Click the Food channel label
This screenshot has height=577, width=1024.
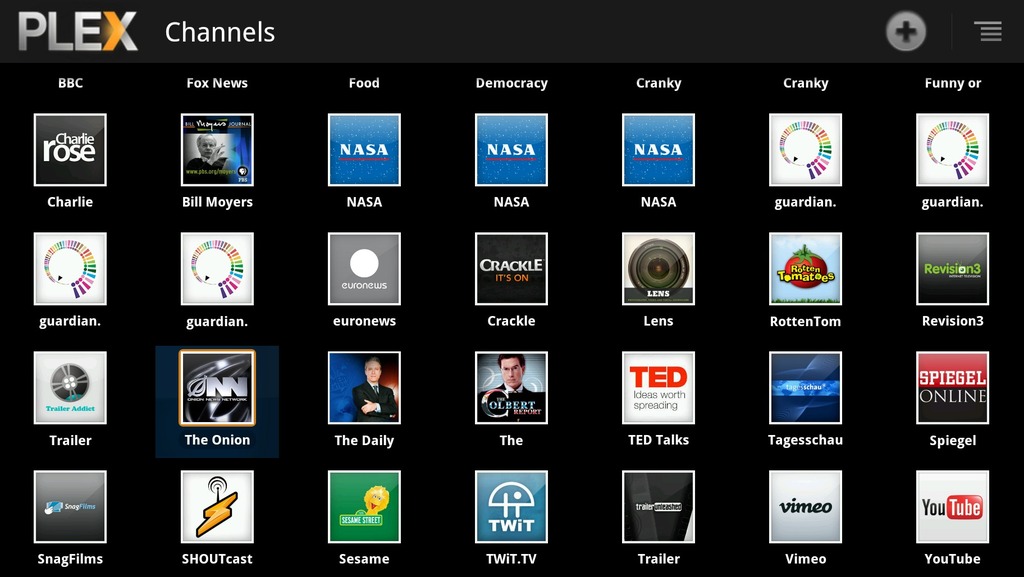364,83
